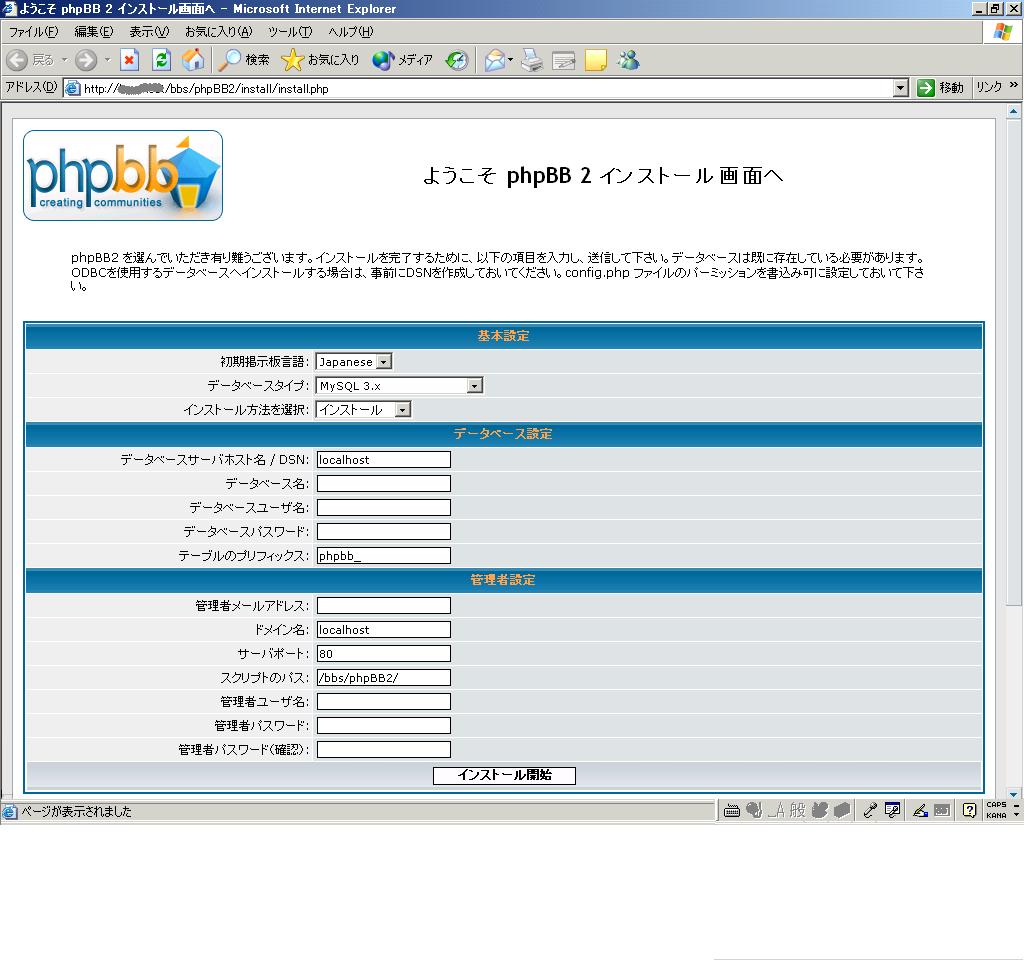Go to Home page icon
Viewport: 1024px width, 970px height.
point(193,60)
